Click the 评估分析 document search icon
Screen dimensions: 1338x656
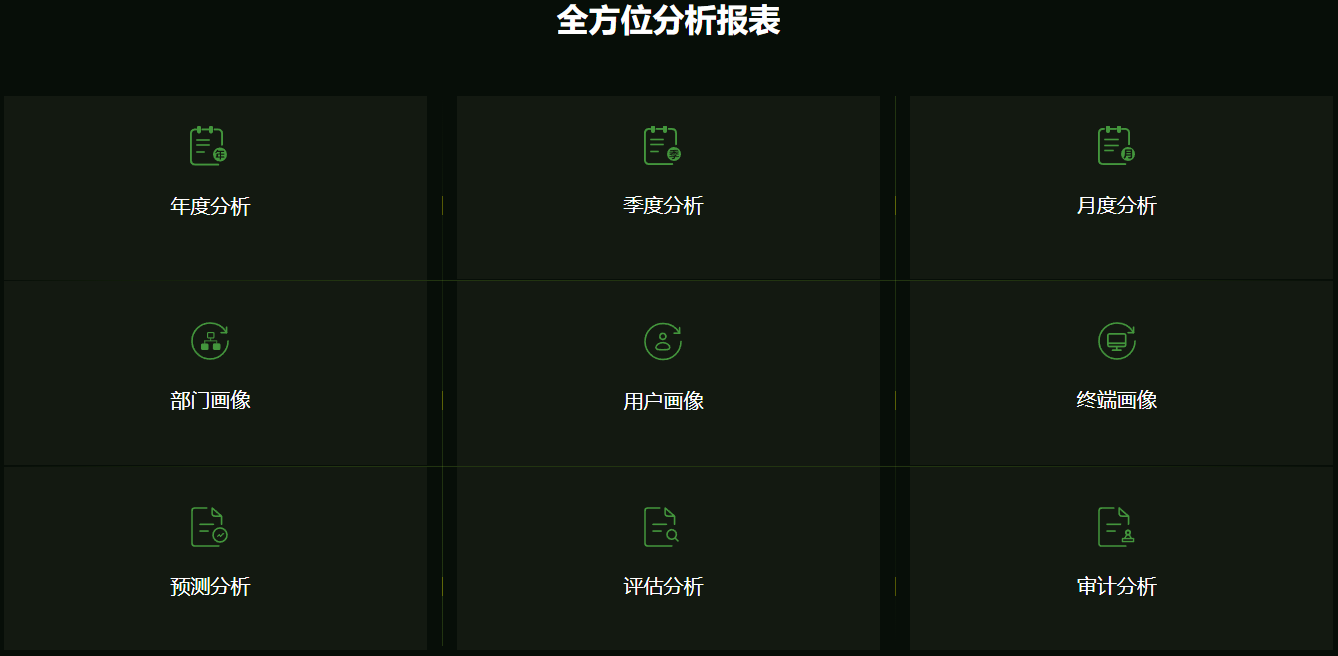(x=662, y=527)
